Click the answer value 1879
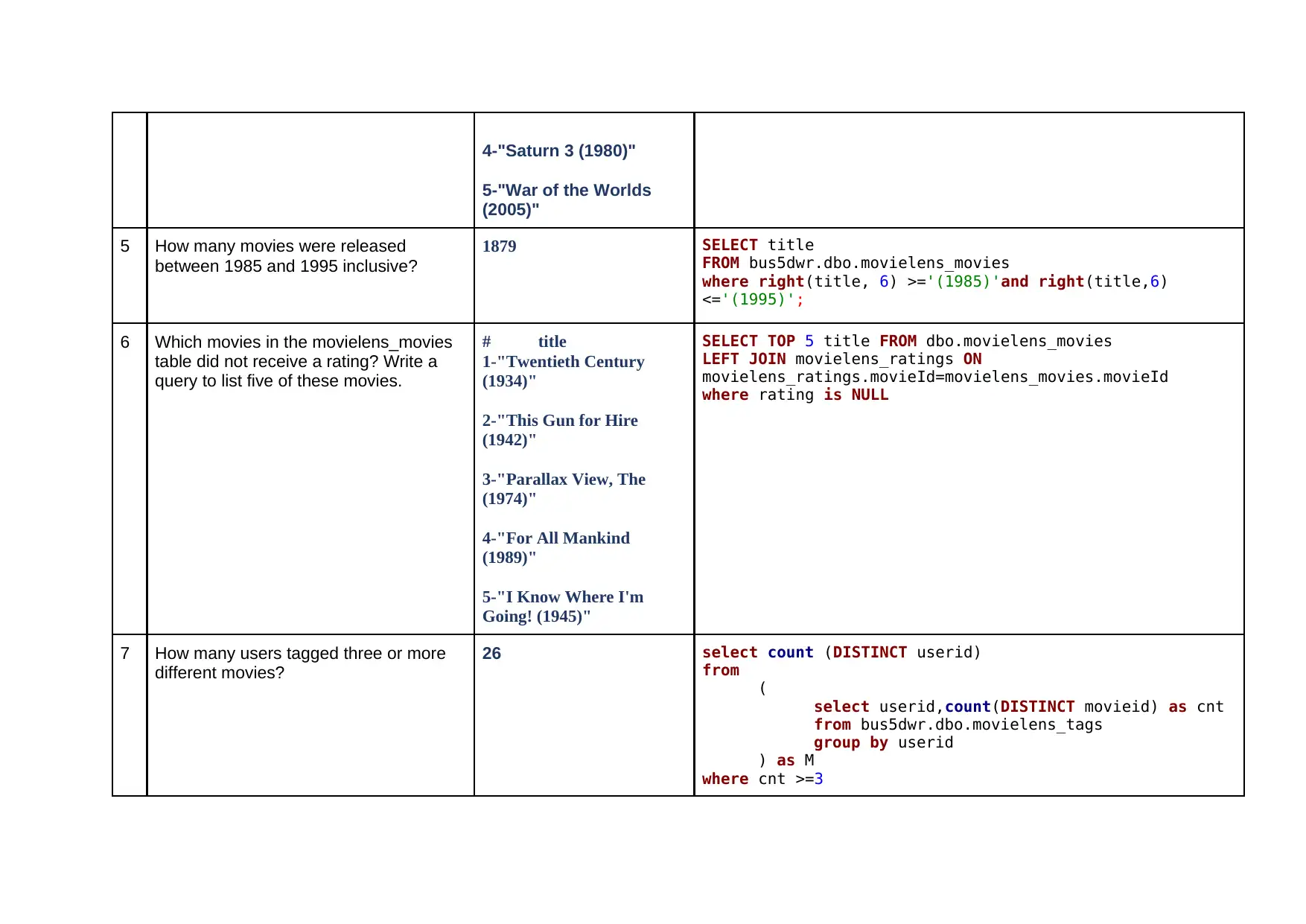 pyautogui.click(x=499, y=246)
